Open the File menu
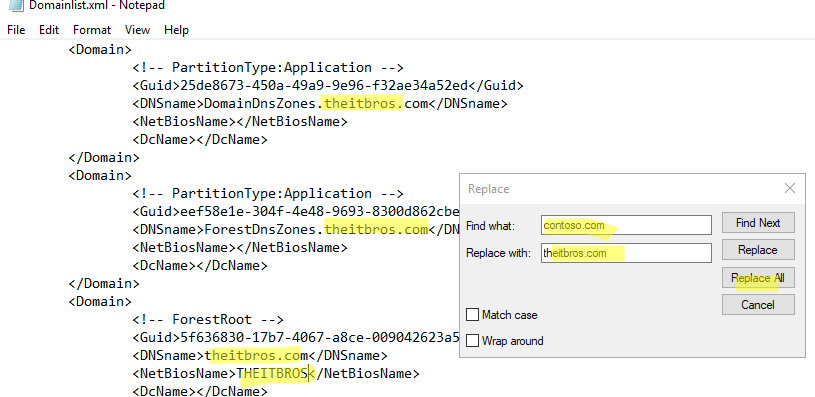This screenshot has height=397, width=815. pos(16,30)
